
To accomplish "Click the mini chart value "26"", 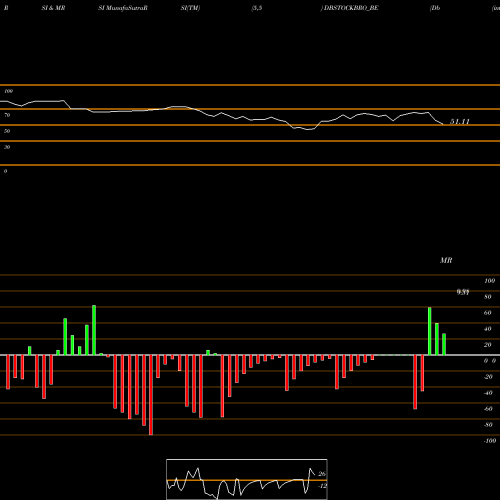I will [322, 474].
